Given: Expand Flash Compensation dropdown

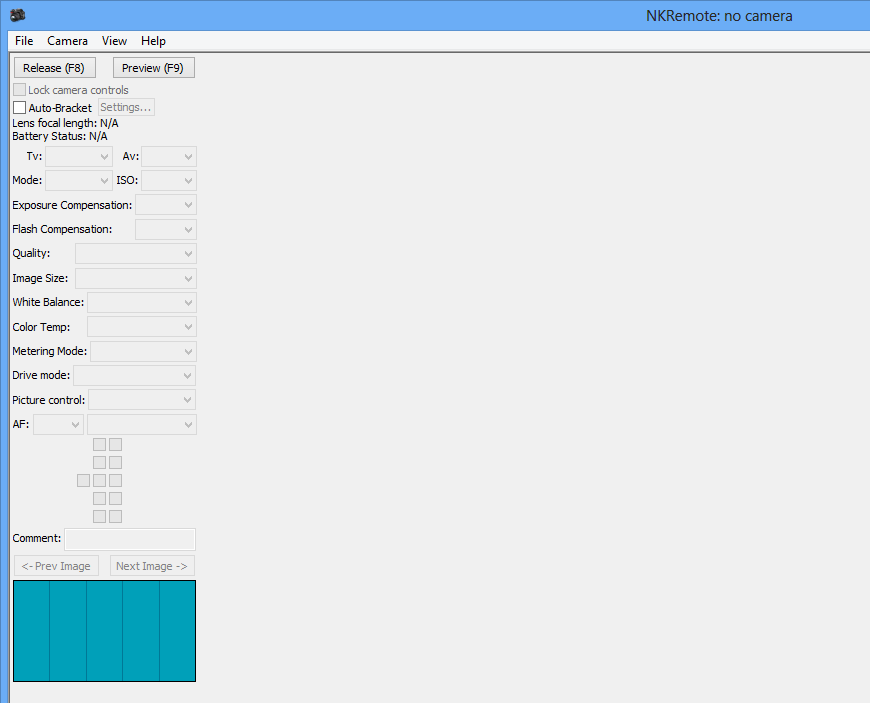Looking at the screenshot, I should 166,229.
